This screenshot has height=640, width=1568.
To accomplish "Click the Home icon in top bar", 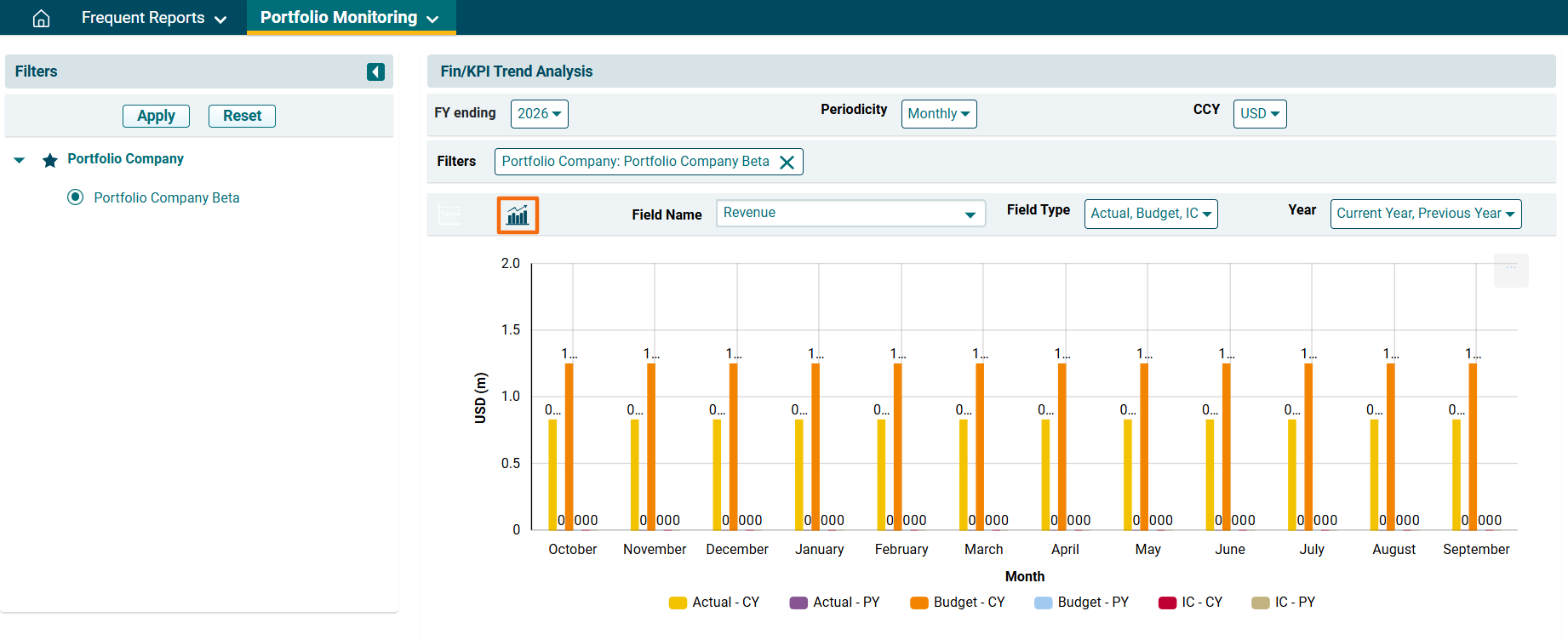I will tap(41, 18).
